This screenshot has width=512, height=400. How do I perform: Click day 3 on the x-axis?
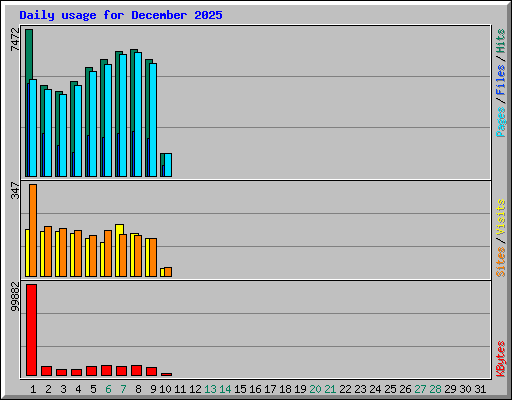63,389
